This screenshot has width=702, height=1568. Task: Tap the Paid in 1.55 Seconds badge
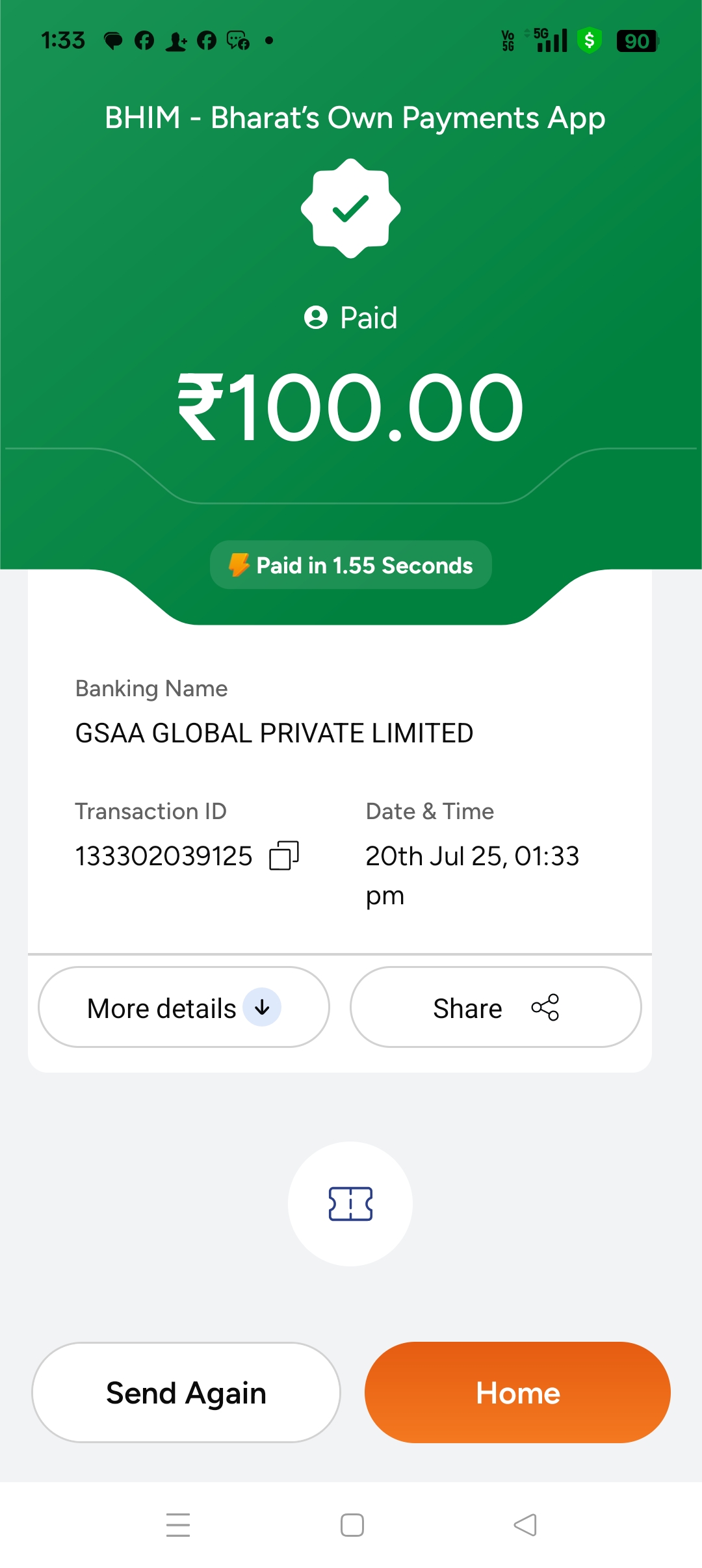point(351,565)
